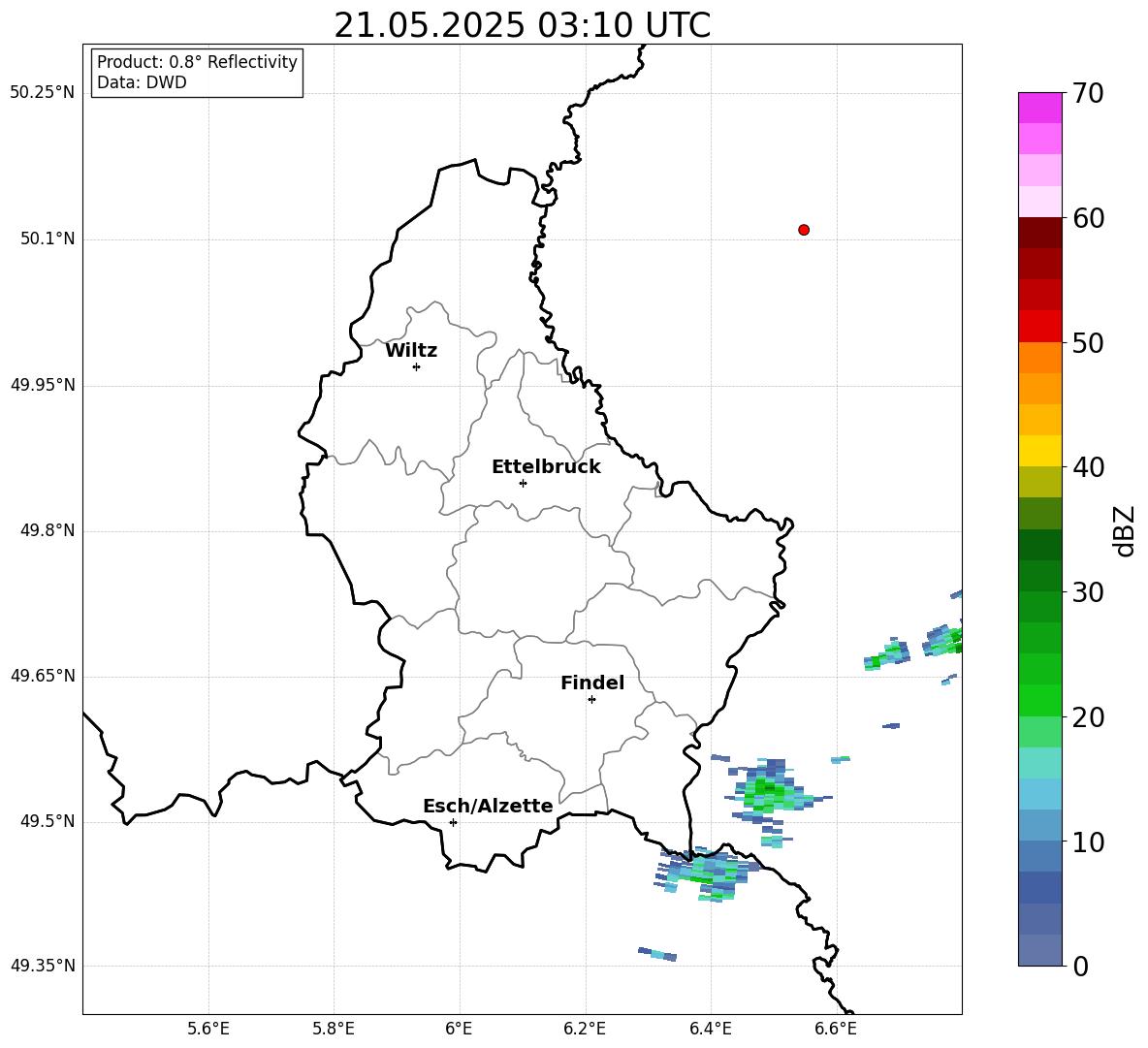Click the yellow colorbar segment at 40
Image resolution: width=1148 pixels, height=1048 pixels.
[1039, 451]
